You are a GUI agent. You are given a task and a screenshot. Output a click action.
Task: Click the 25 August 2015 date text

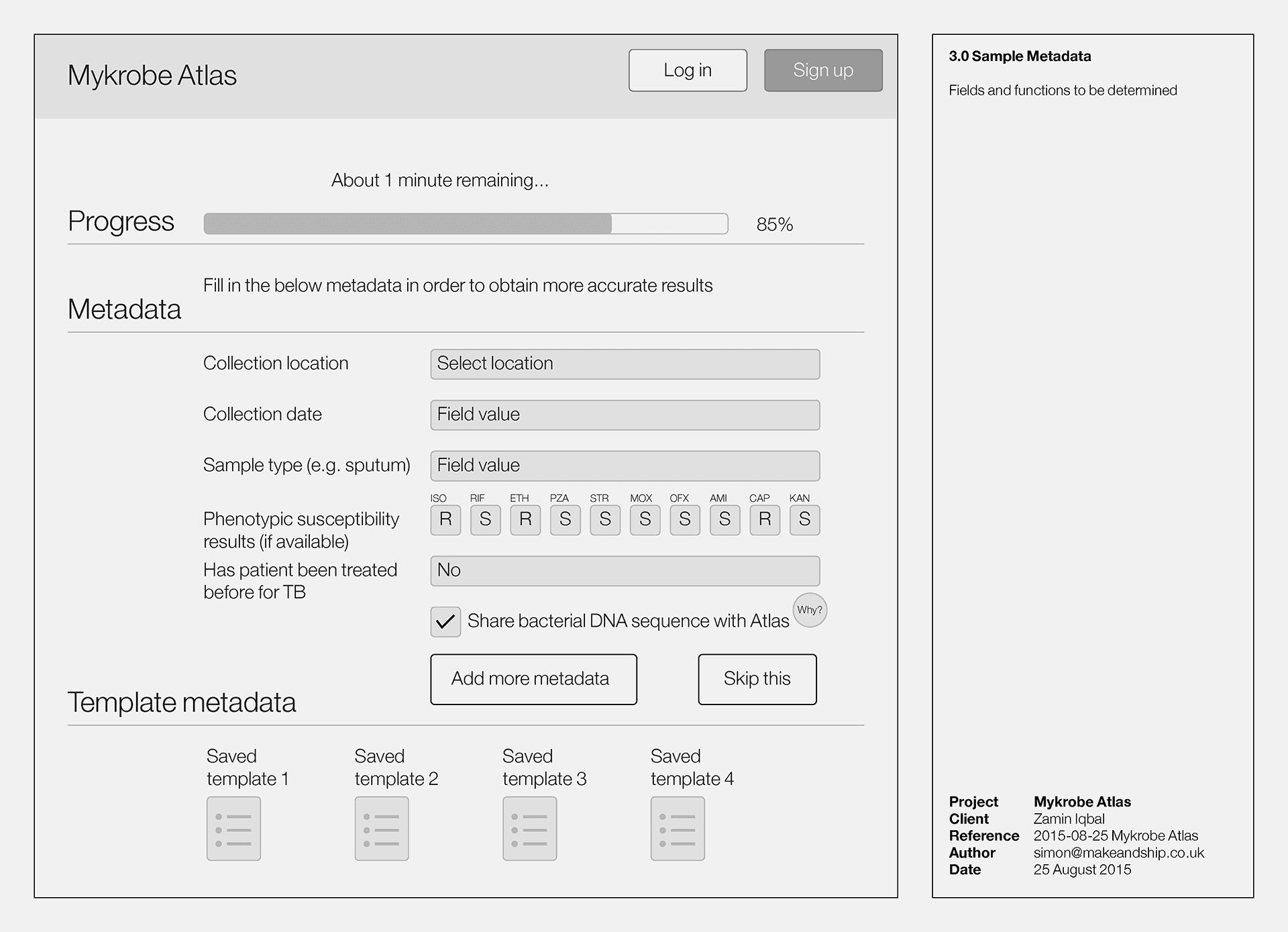[1082, 870]
